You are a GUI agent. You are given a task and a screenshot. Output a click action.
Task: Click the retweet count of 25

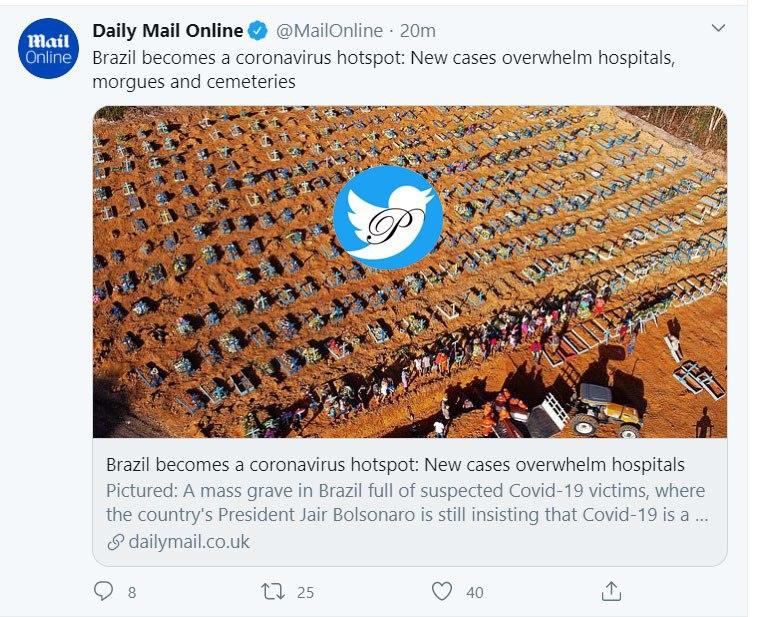(x=305, y=593)
